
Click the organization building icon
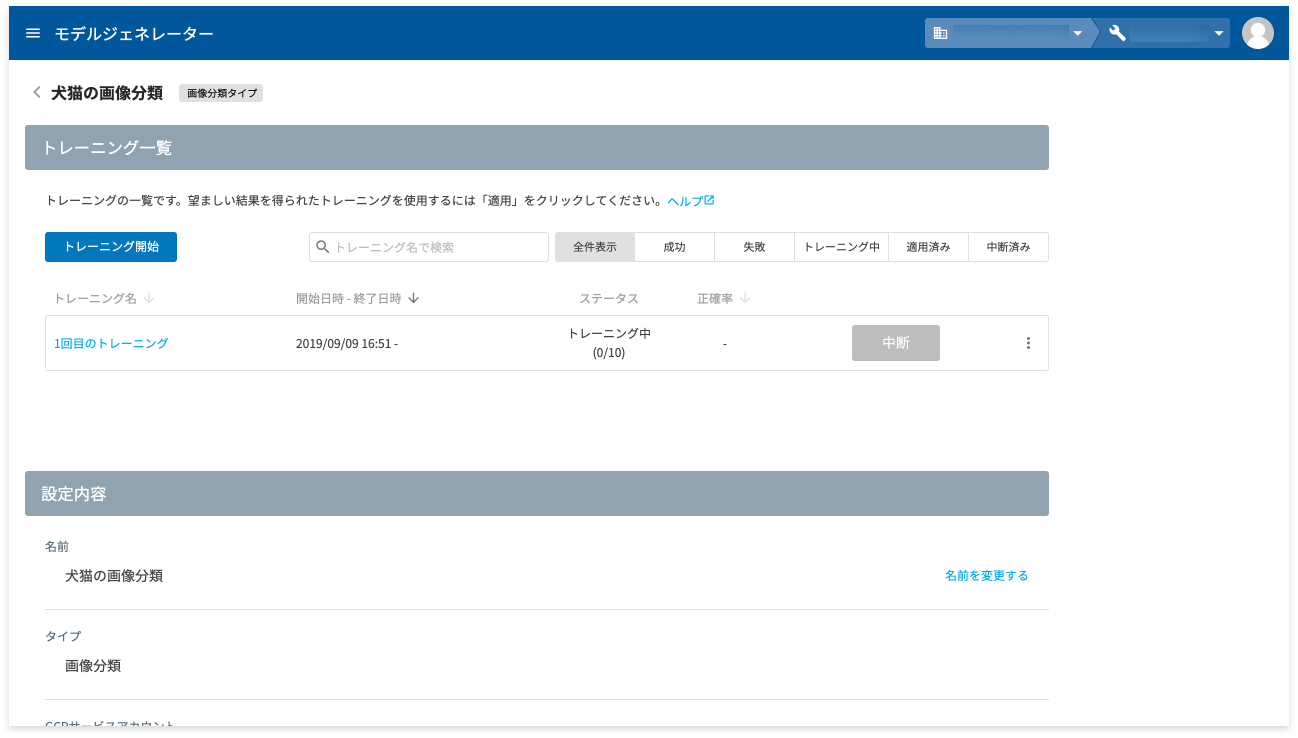(940, 33)
